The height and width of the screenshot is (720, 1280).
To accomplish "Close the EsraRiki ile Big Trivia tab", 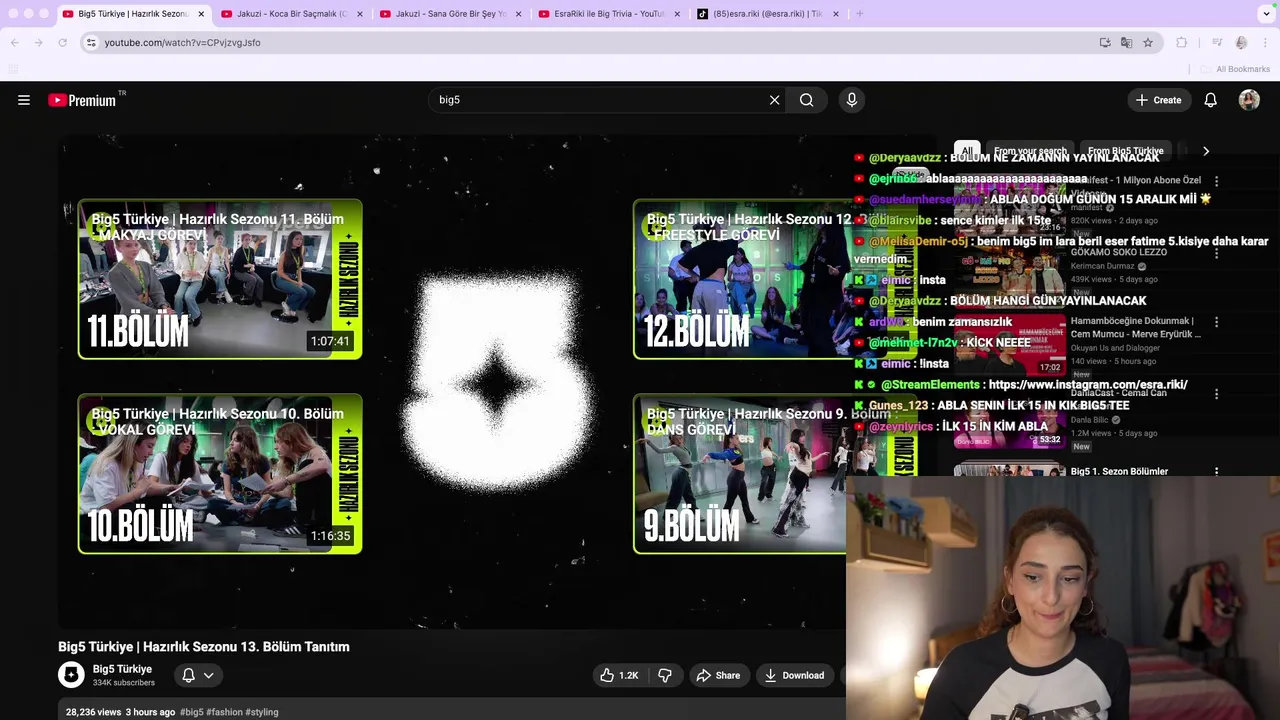I will coord(677,14).
